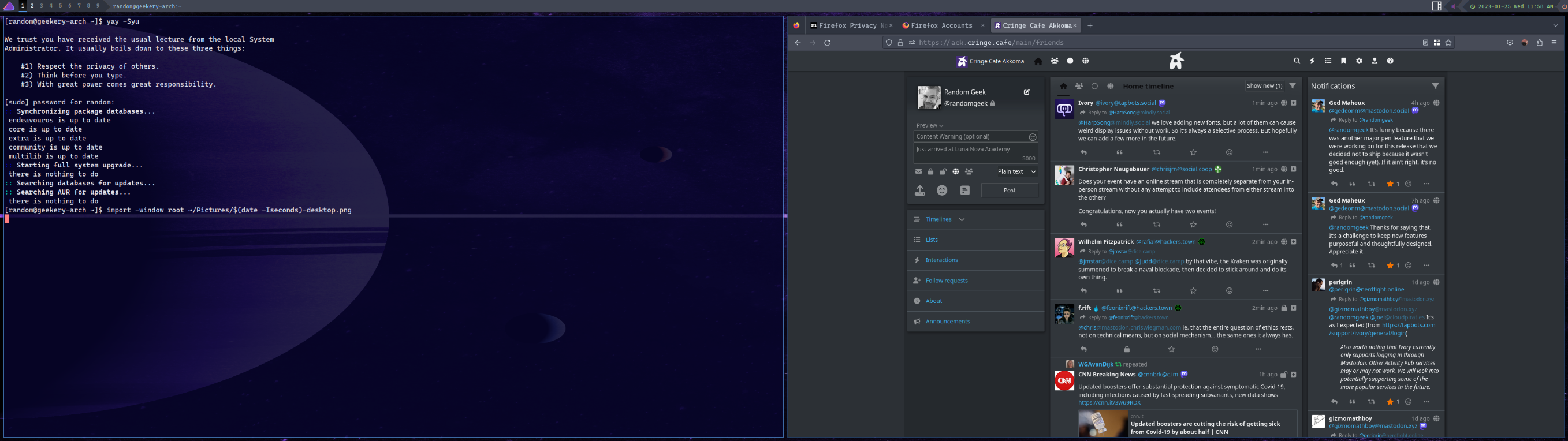Toggle Firefox reader view icon
The width and height of the screenshot is (1568, 441).
click(1425, 43)
